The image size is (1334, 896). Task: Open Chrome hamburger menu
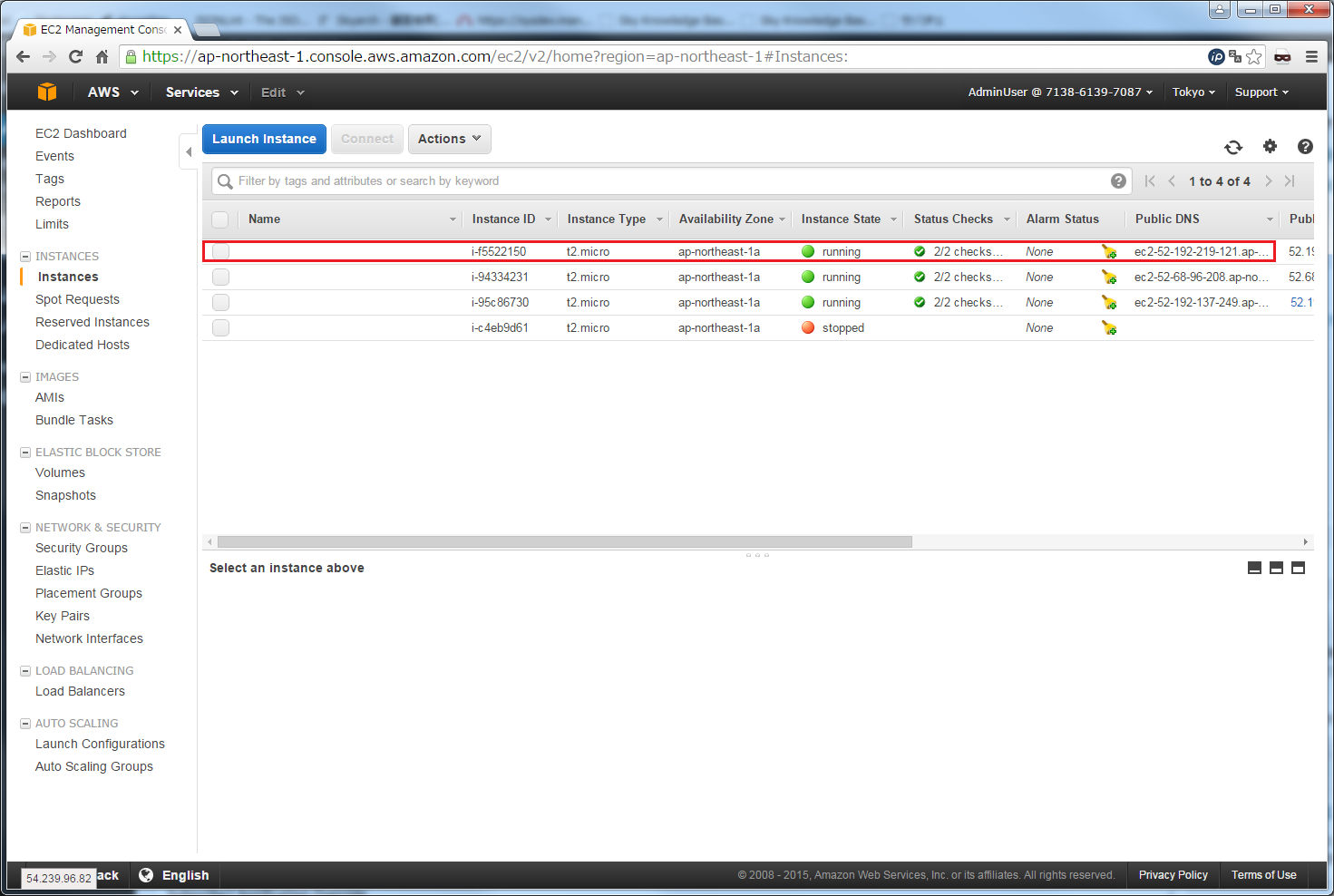coord(1311,56)
